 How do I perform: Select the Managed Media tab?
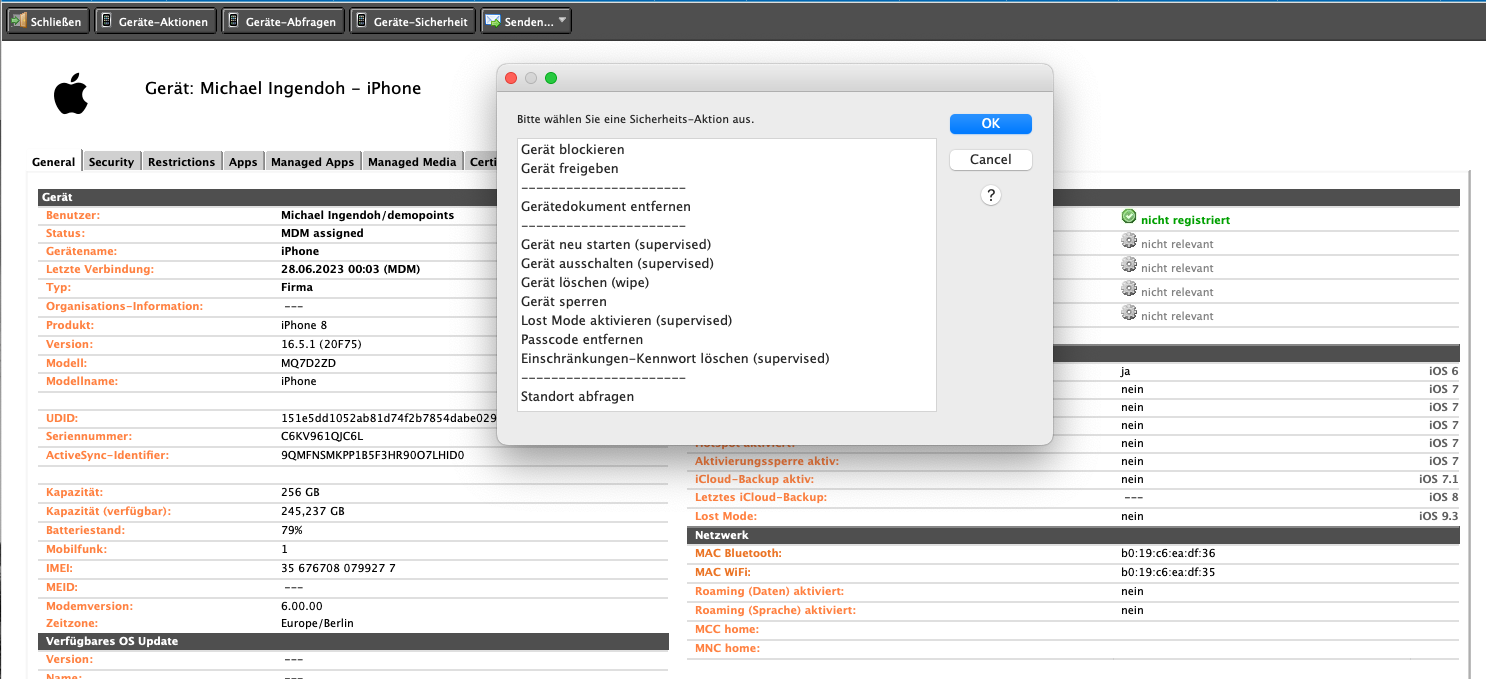click(x=412, y=162)
